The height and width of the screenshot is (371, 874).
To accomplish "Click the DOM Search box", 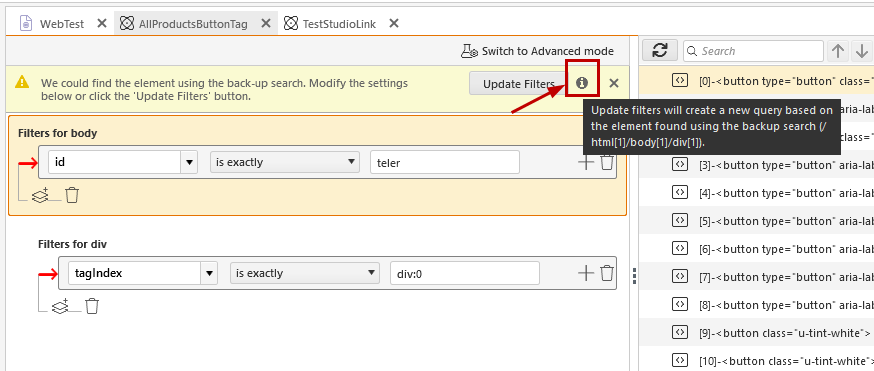I will pyautogui.click(x=753, y=51).
